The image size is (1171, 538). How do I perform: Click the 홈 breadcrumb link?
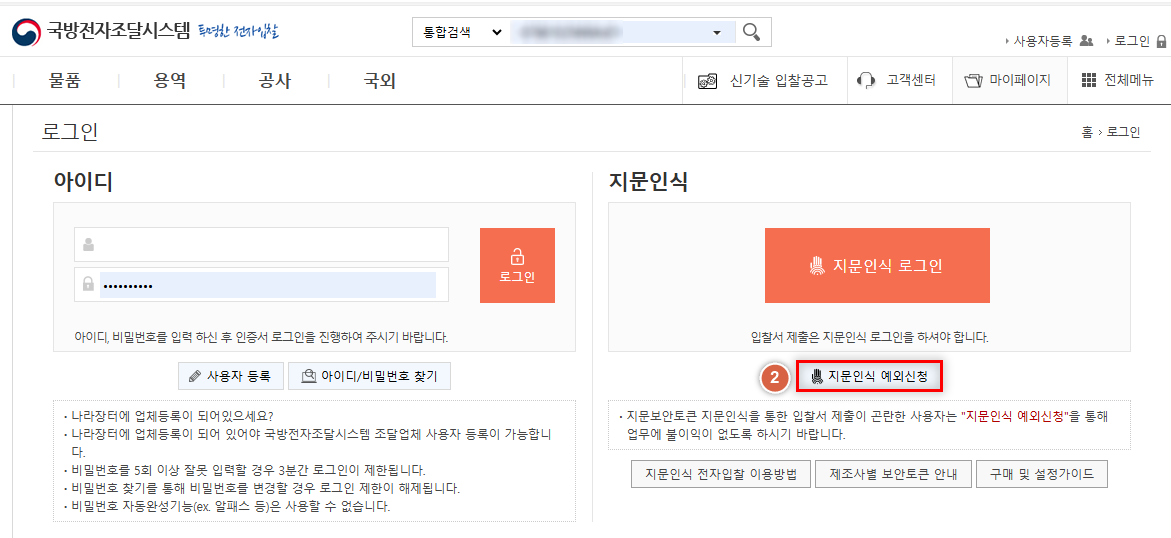[x=1087, y=132]
